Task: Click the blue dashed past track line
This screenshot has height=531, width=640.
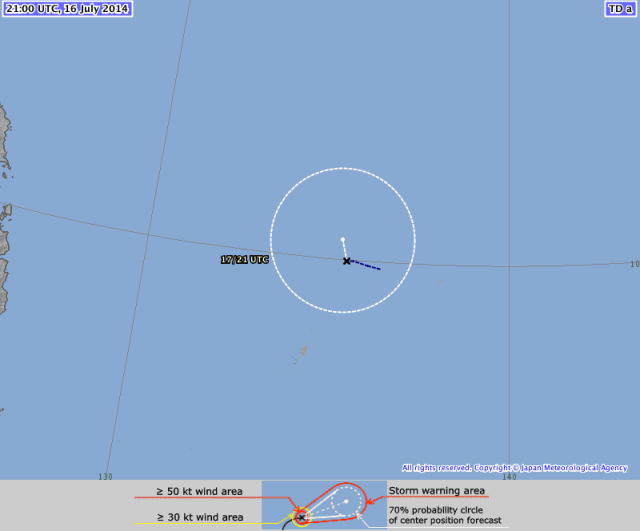Action: [366, 266]
